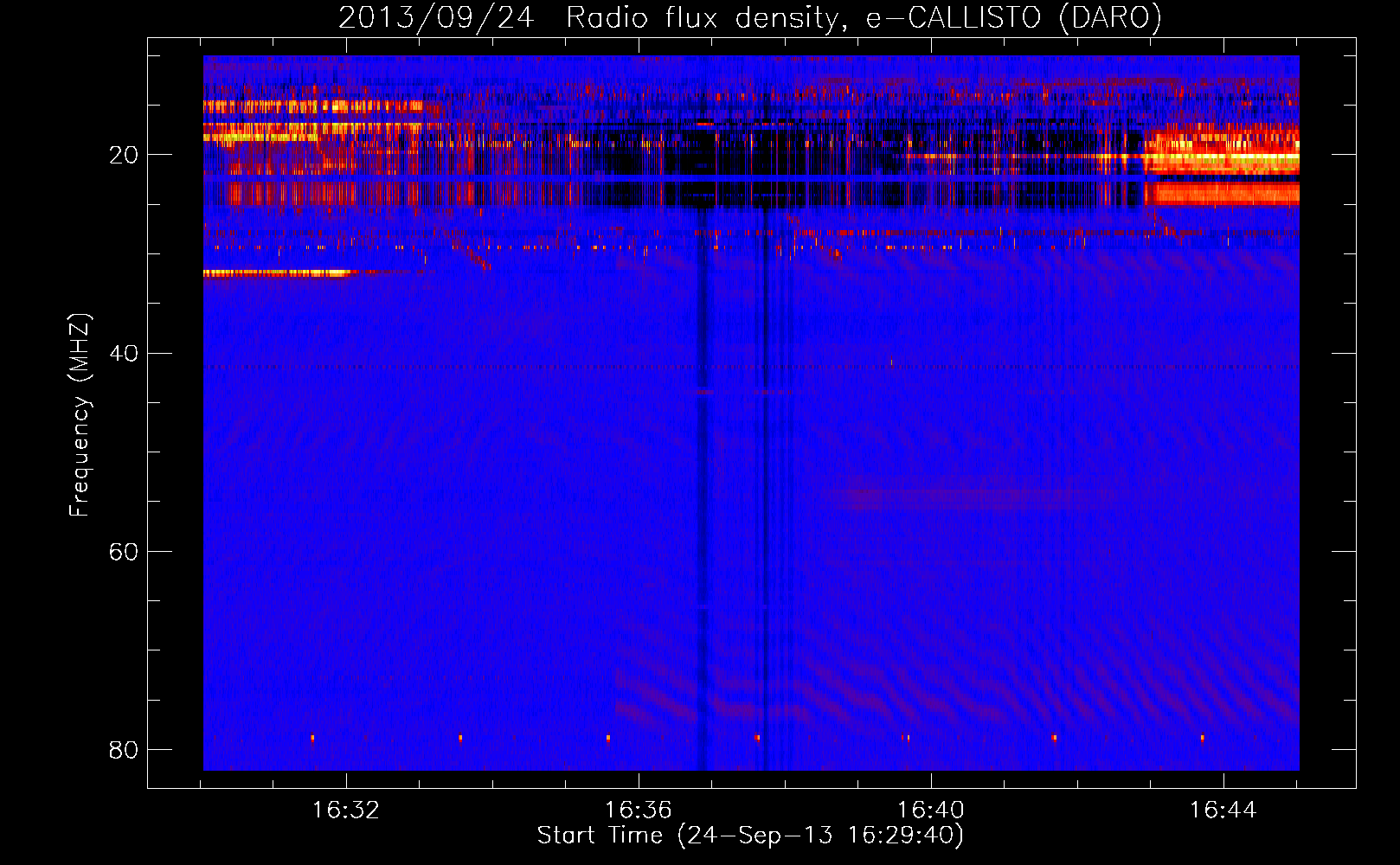Image resolution: width=1400 pixels, height=865 pixels.
Task: Click the 16:32 time tick label
Action: (x=346, y=811)
